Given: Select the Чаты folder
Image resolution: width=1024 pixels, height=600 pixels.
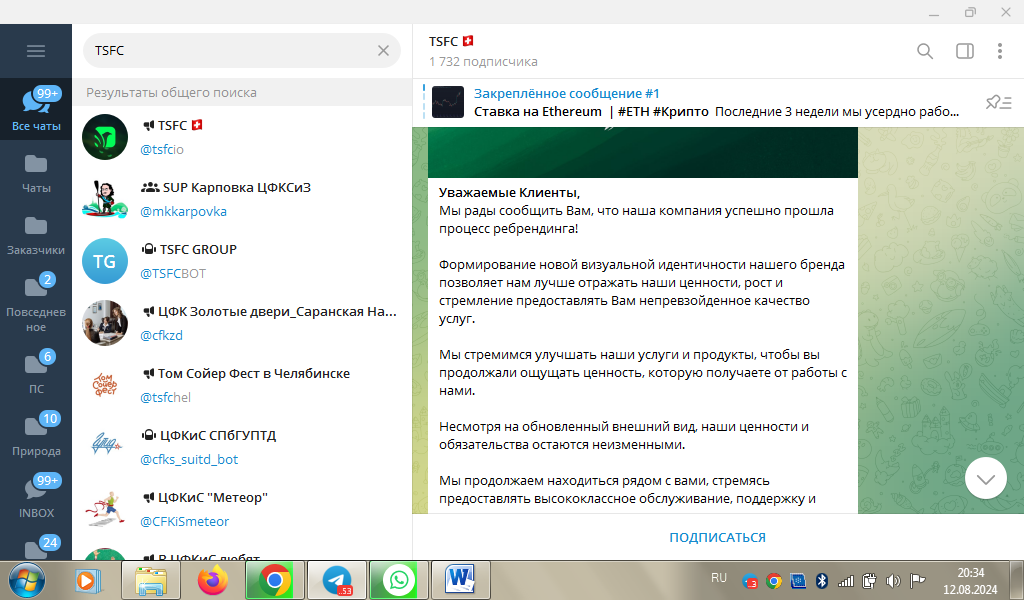Looking at the screenshot, I should 36,174.
